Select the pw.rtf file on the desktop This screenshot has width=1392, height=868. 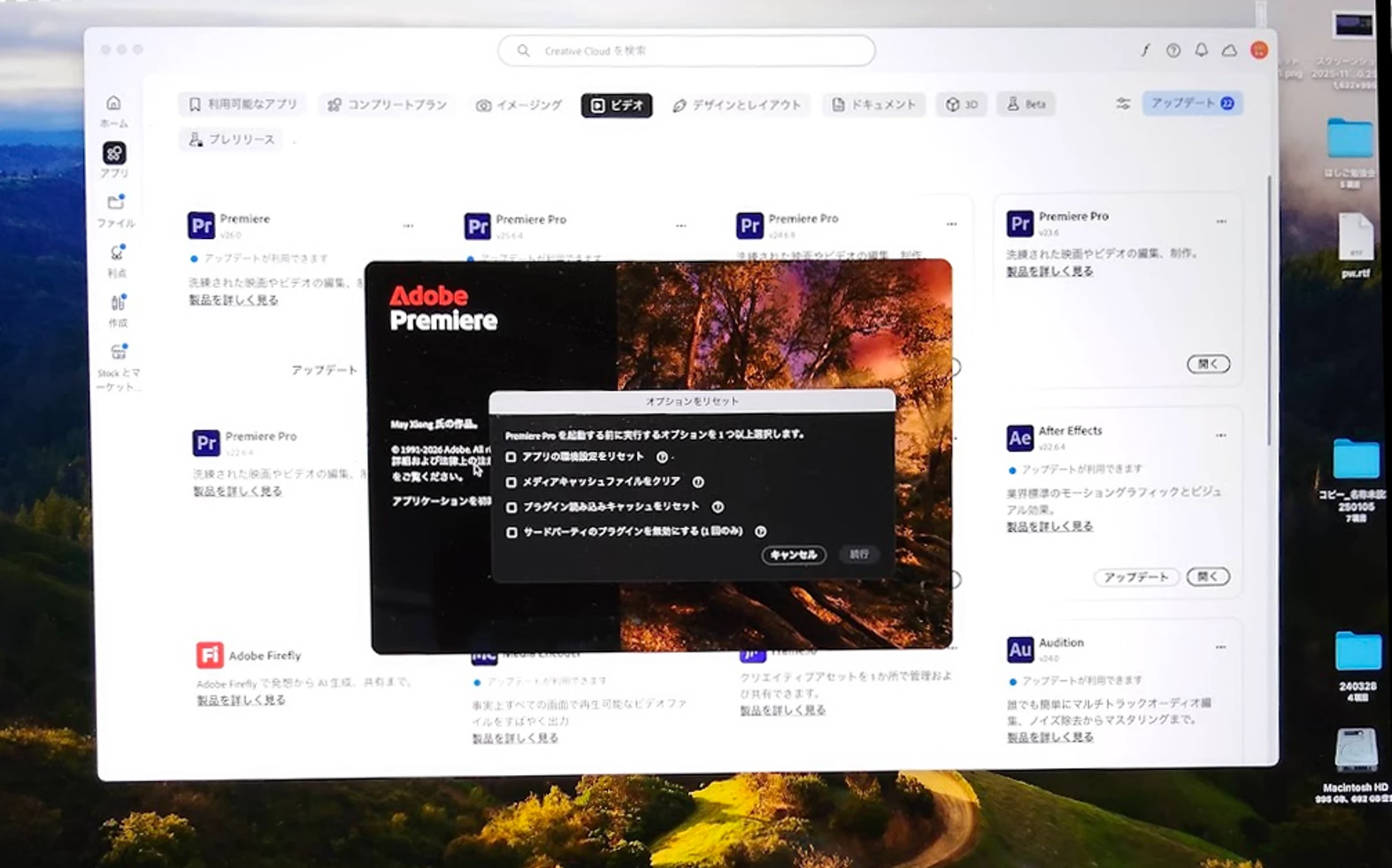(1355, 245)
